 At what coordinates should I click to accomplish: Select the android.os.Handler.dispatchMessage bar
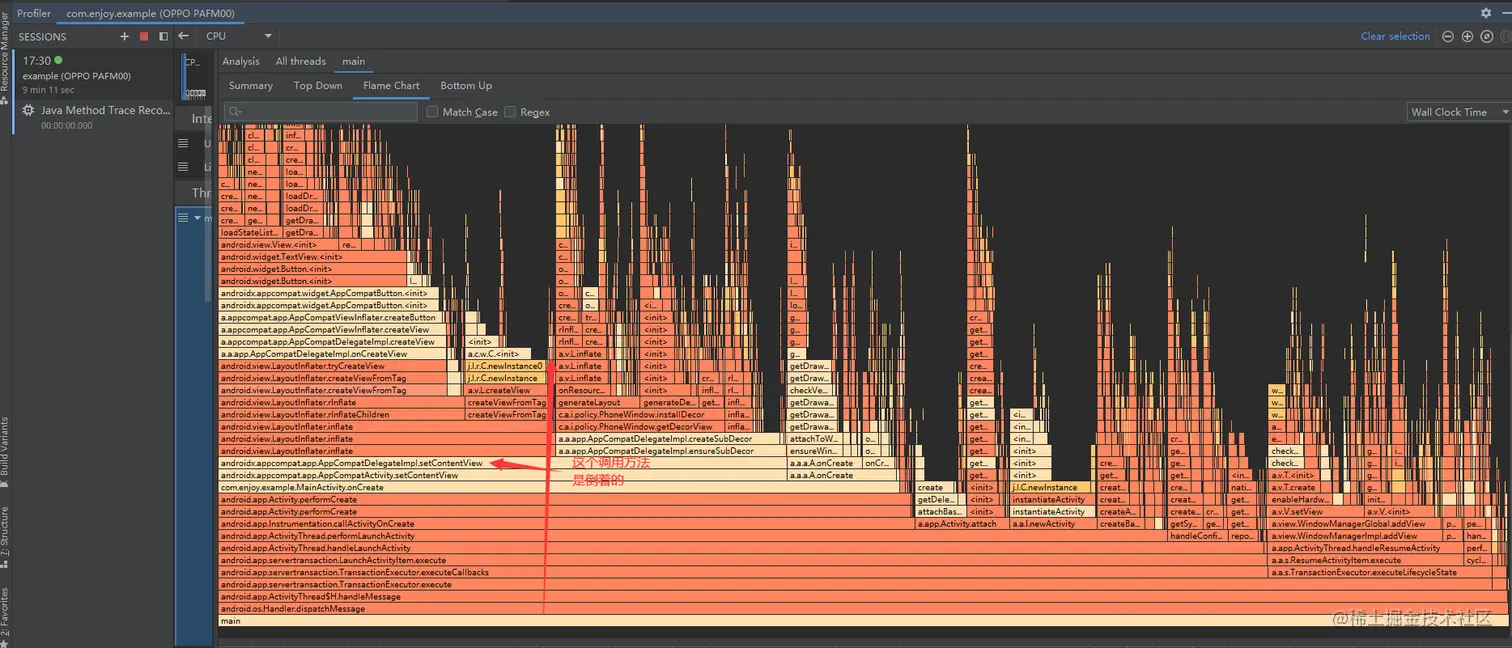point(862,609)
